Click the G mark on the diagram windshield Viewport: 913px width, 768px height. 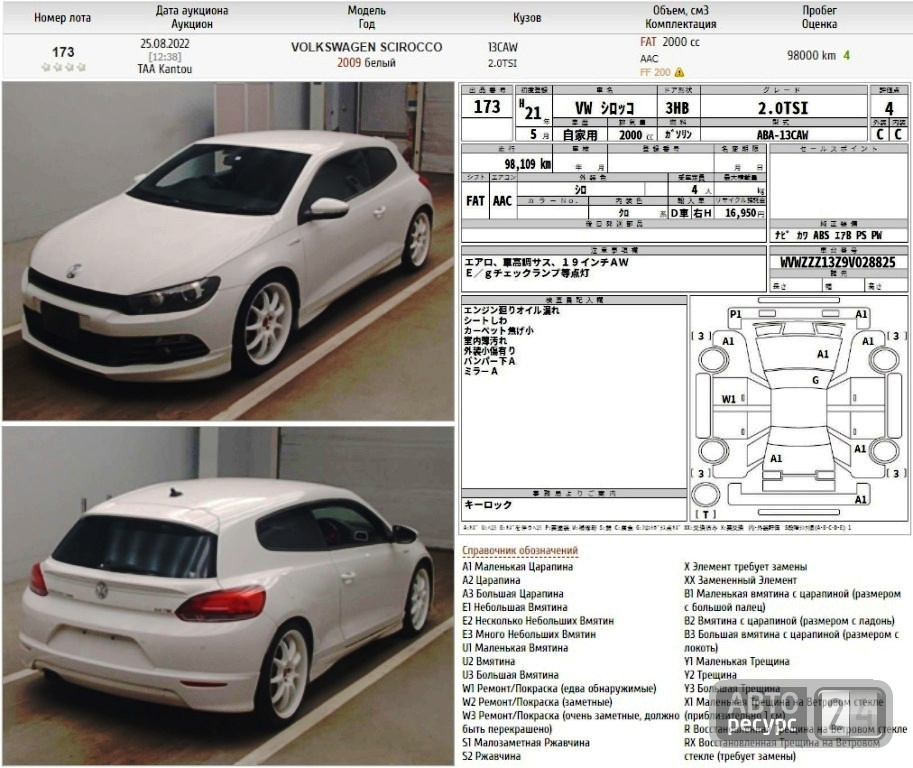[815, 380]
